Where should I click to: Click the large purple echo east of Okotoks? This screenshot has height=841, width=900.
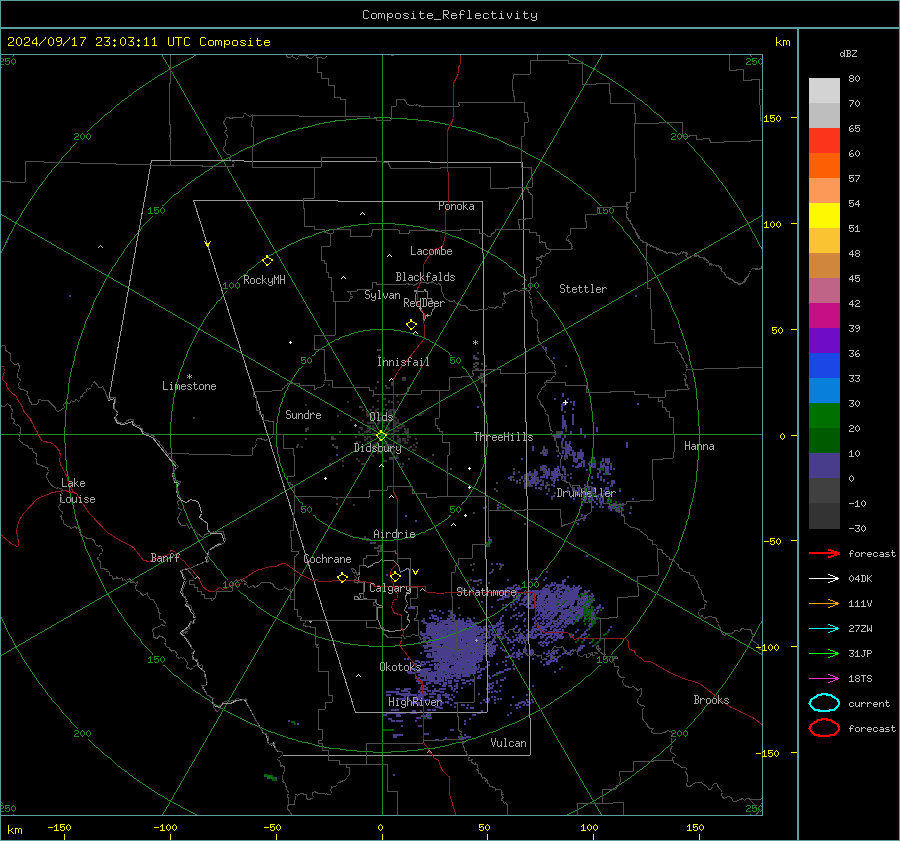click(x=456, y=646)
